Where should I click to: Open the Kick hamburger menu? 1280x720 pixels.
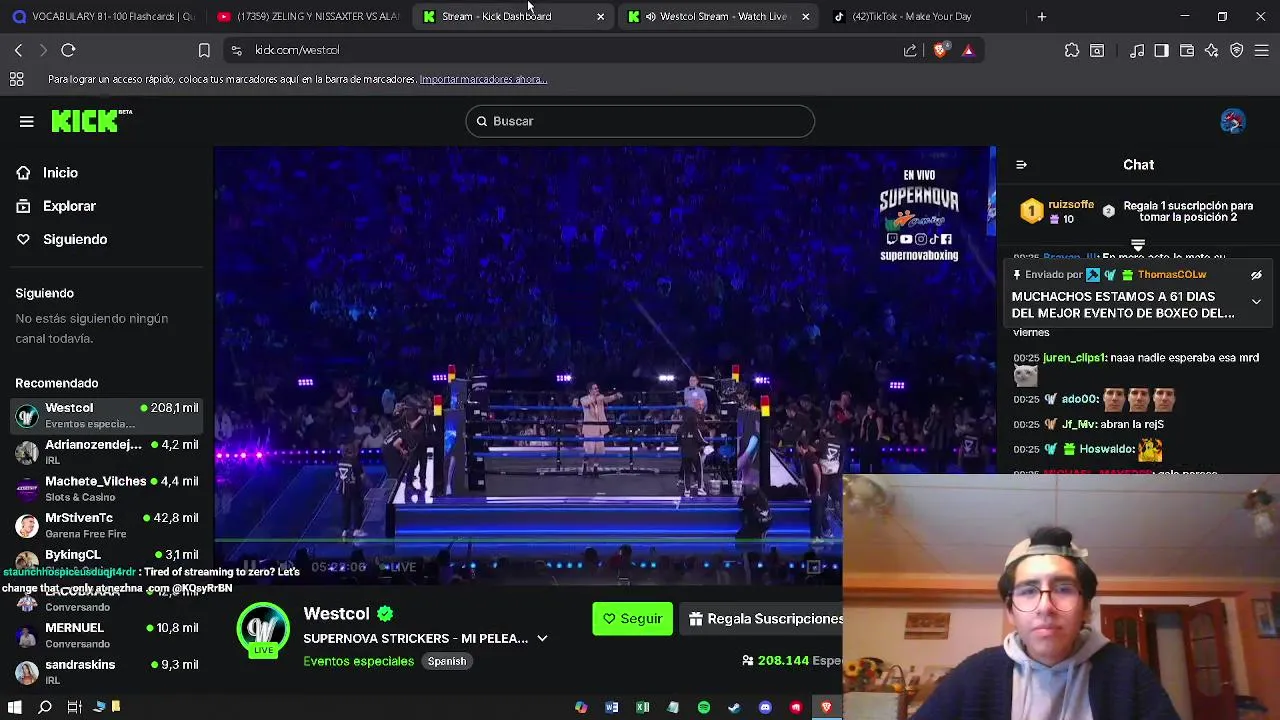click(27, 121)
